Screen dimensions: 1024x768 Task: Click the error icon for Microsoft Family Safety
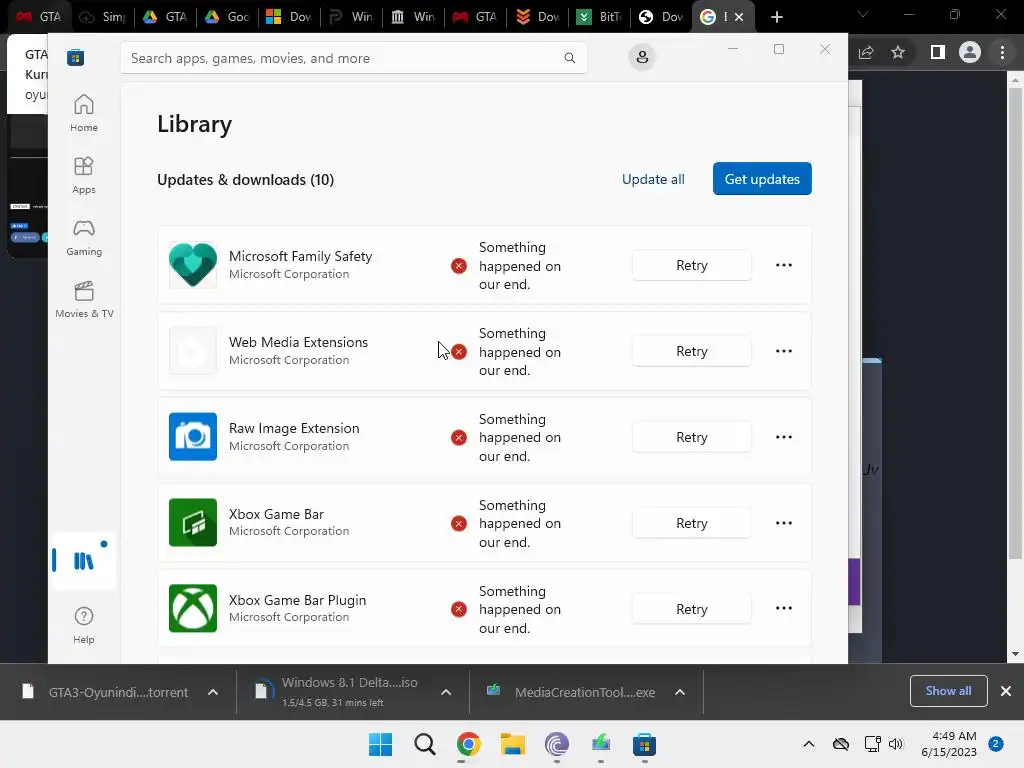pos(458,266)
